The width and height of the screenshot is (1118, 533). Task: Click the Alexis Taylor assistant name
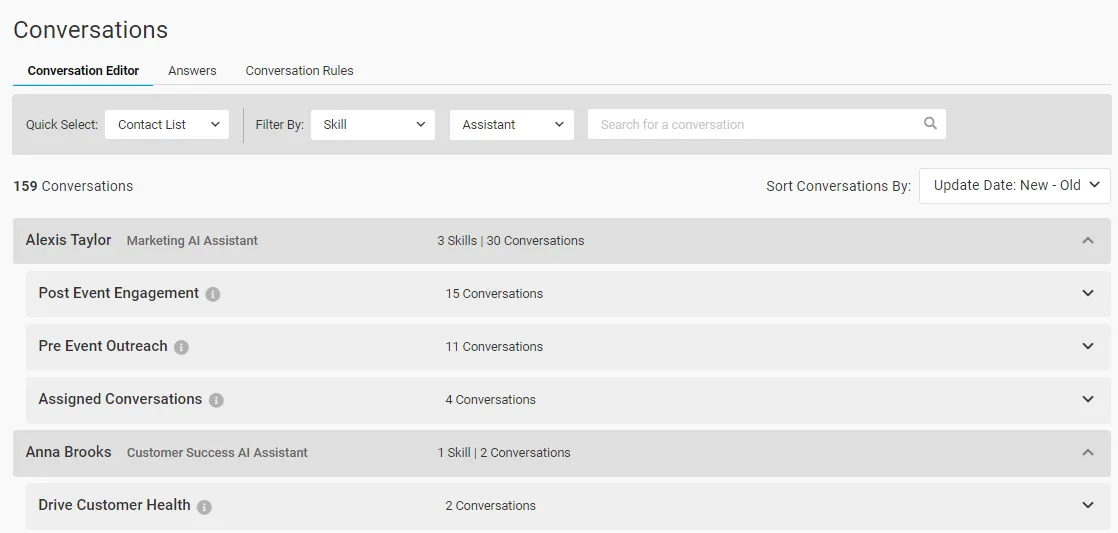pyautogui.click(x=68, y=240)
